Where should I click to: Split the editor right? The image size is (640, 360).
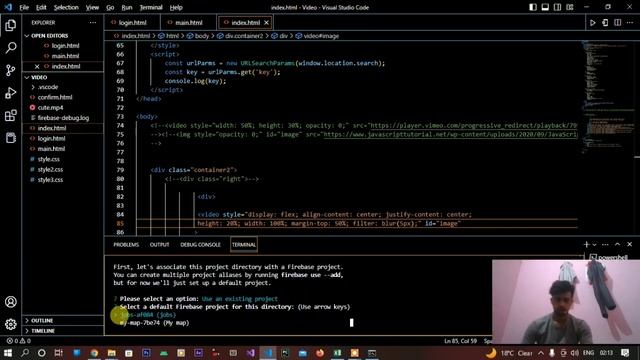pyautogui.click(x=618, y=22)
